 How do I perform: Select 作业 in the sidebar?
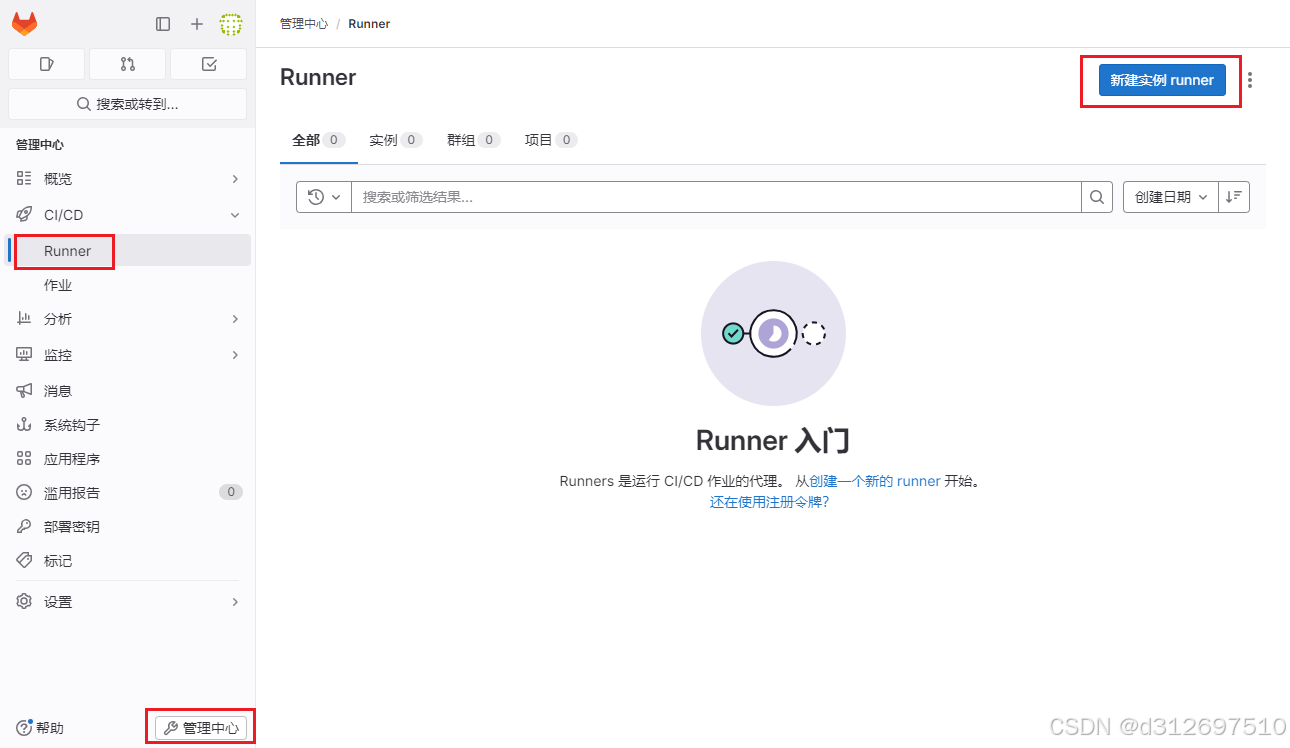[x=127, y=285]
